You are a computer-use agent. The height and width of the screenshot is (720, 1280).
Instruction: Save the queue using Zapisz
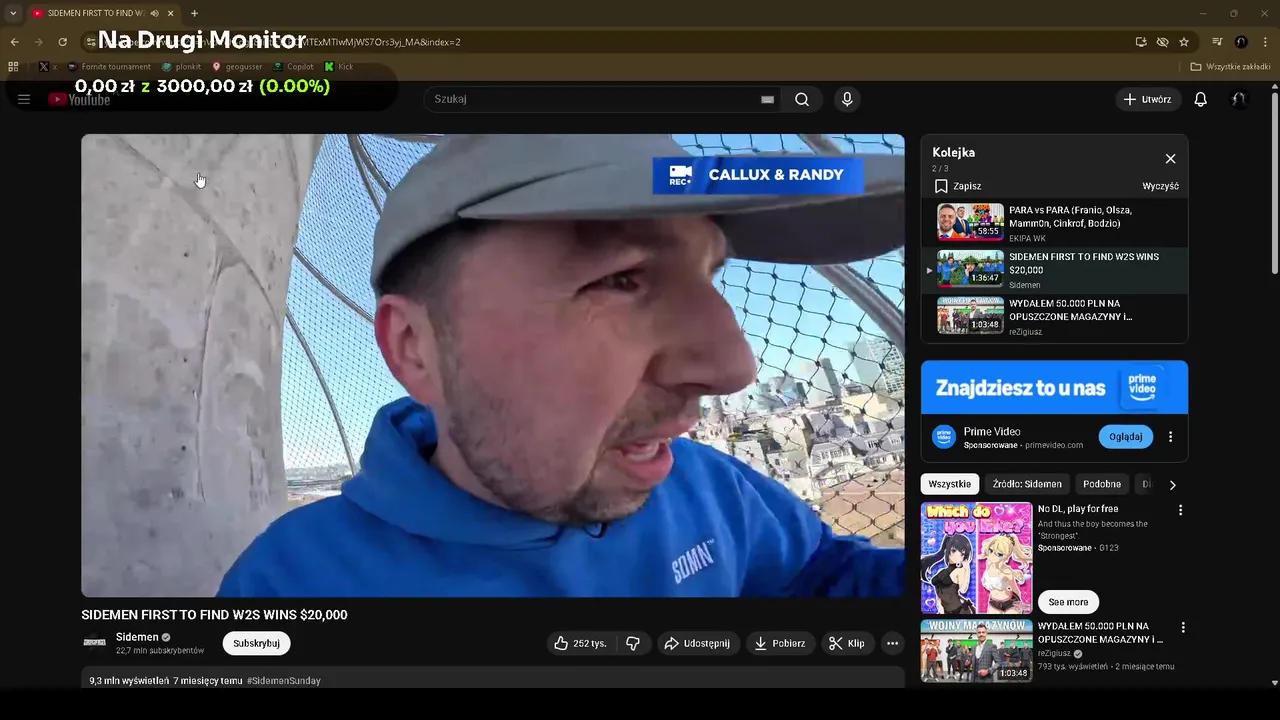pos(958,186)
